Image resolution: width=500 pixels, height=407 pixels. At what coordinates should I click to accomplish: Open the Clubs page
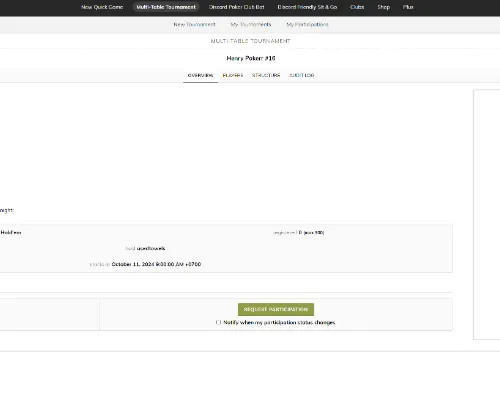357,7
